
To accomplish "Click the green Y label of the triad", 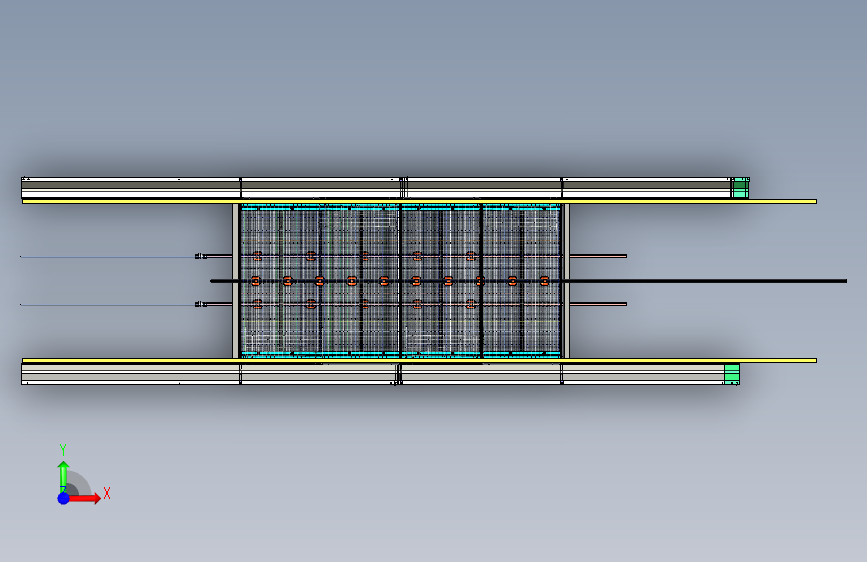I will [63, 450].
